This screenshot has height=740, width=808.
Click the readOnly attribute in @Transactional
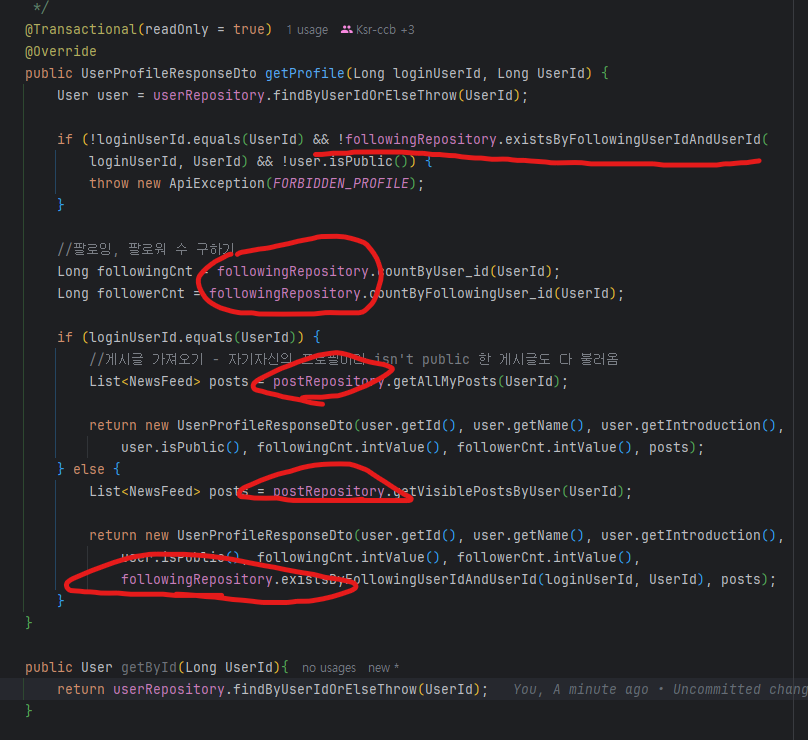[176, 29]
